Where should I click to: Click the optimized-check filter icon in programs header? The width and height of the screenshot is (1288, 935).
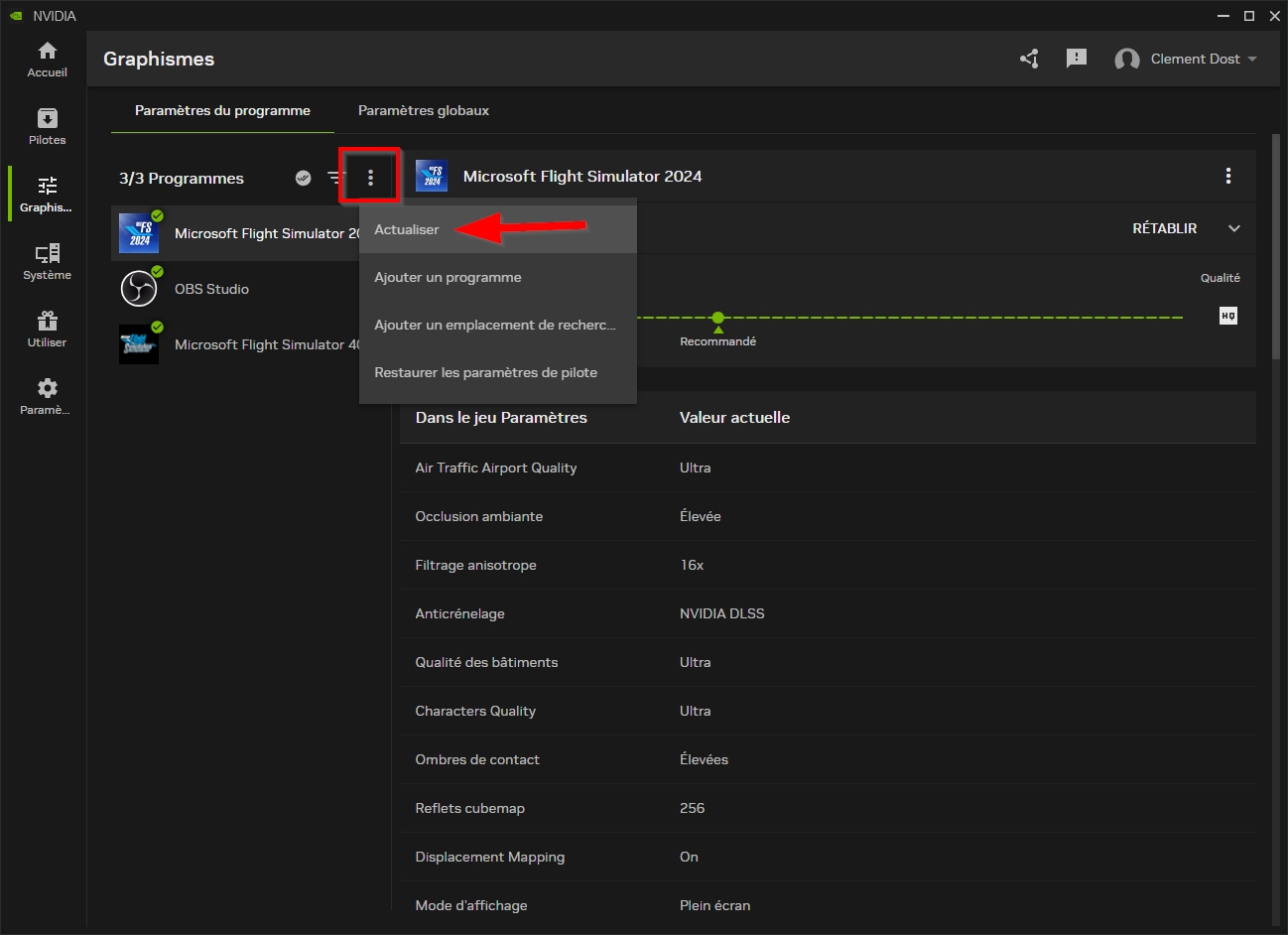pos(304,178)
